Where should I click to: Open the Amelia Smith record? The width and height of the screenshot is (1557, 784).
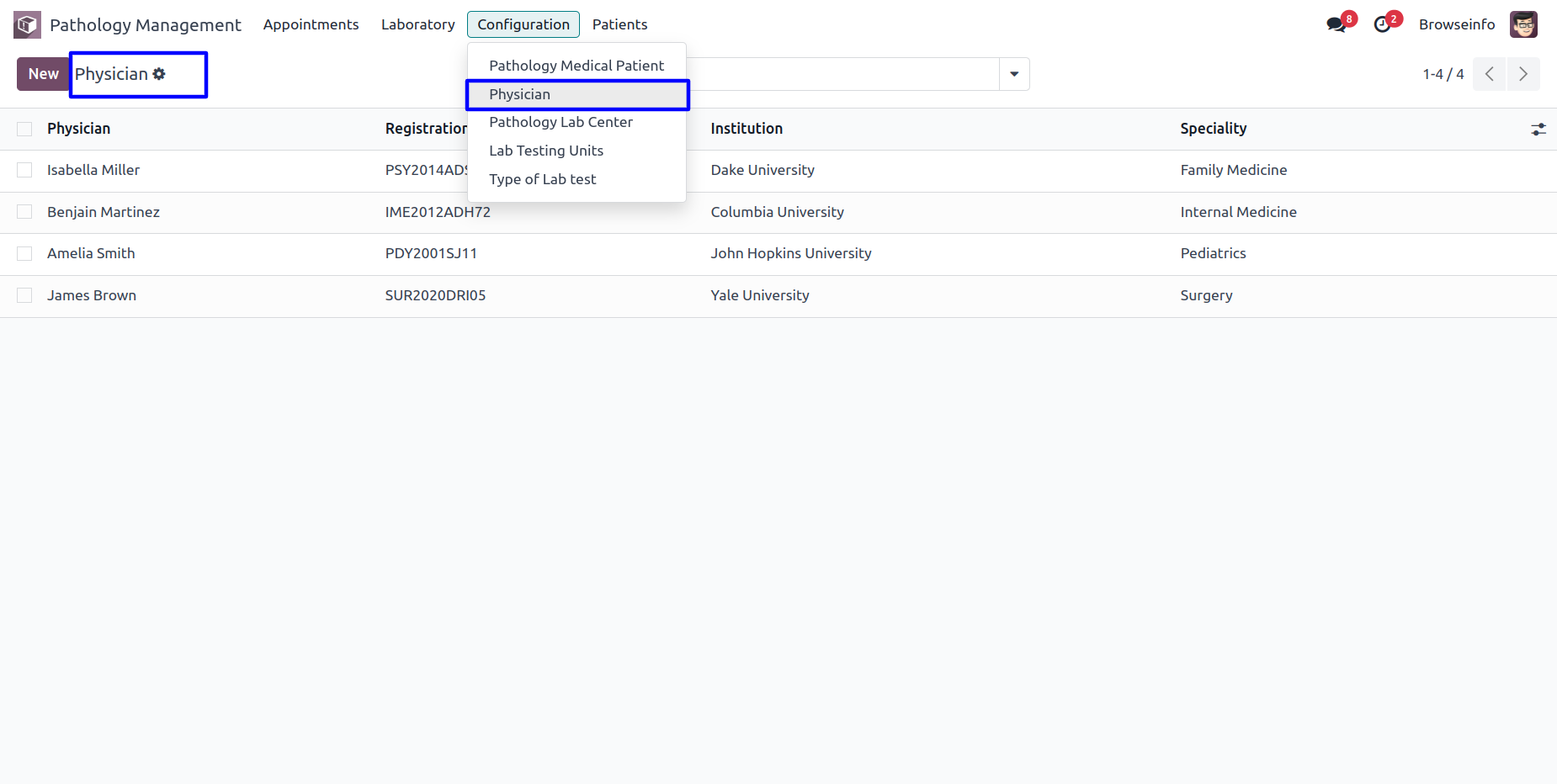point(91,253)
